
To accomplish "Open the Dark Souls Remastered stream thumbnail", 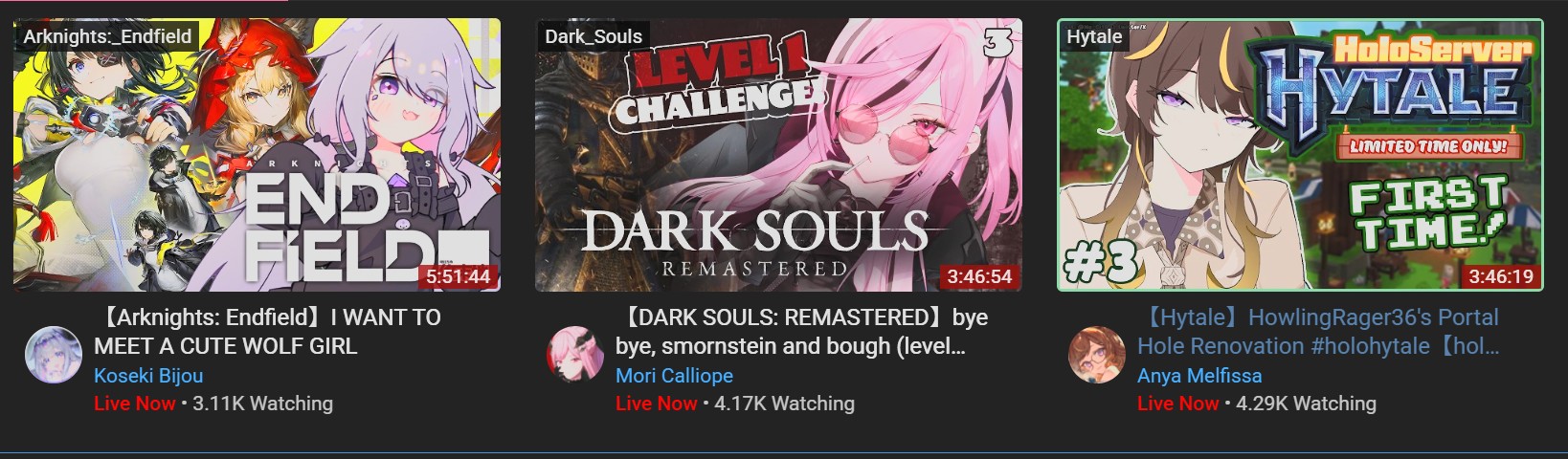I will [x=778, y=155].
